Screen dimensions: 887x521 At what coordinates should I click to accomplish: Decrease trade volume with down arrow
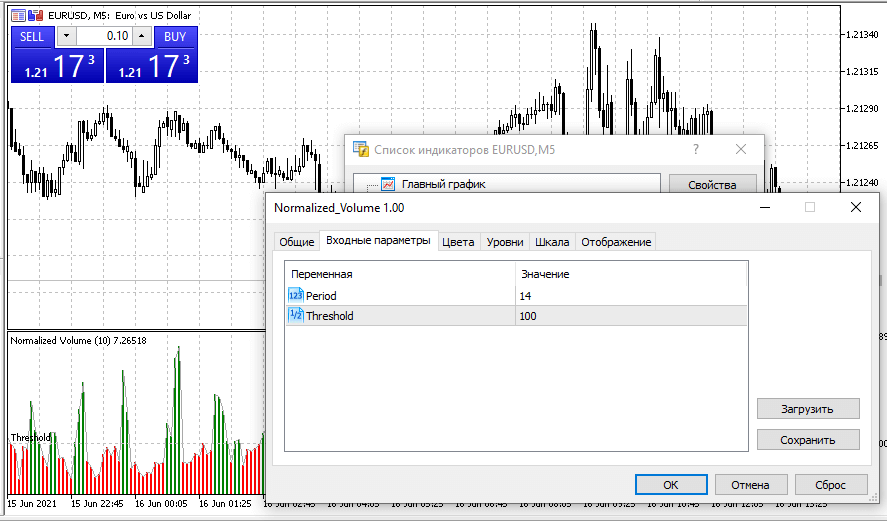pos(66,36)
